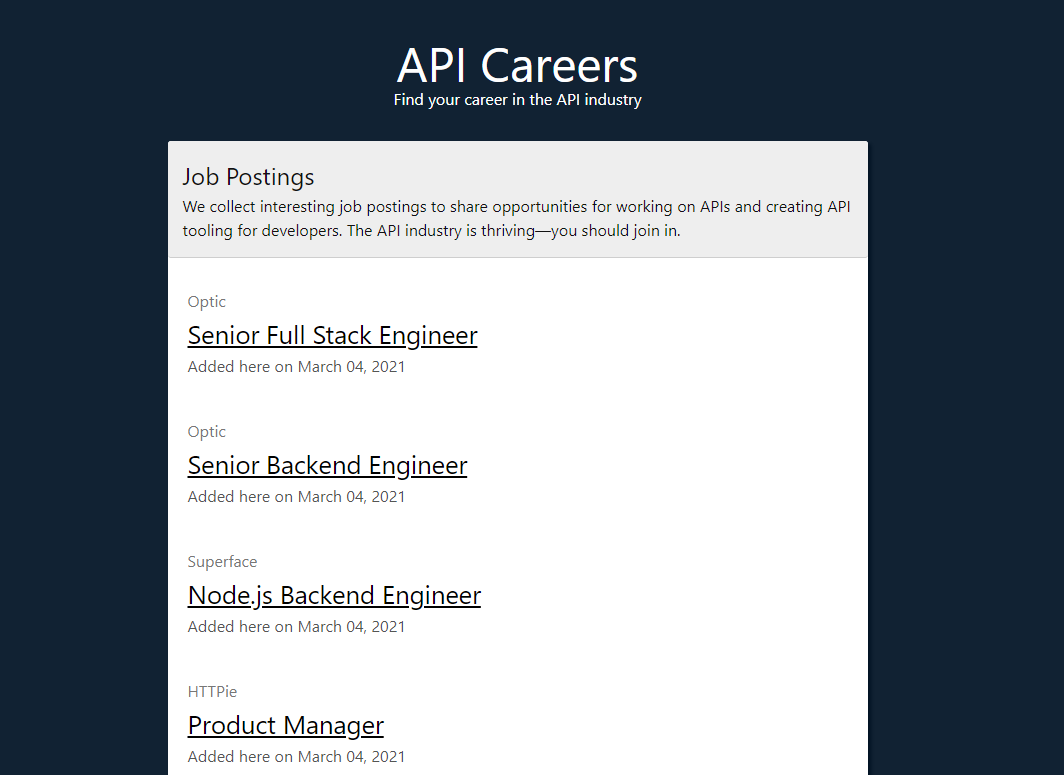Click the Job Postings heading
This screenshot has width=1064, height=775.
[x=248, y=177]
